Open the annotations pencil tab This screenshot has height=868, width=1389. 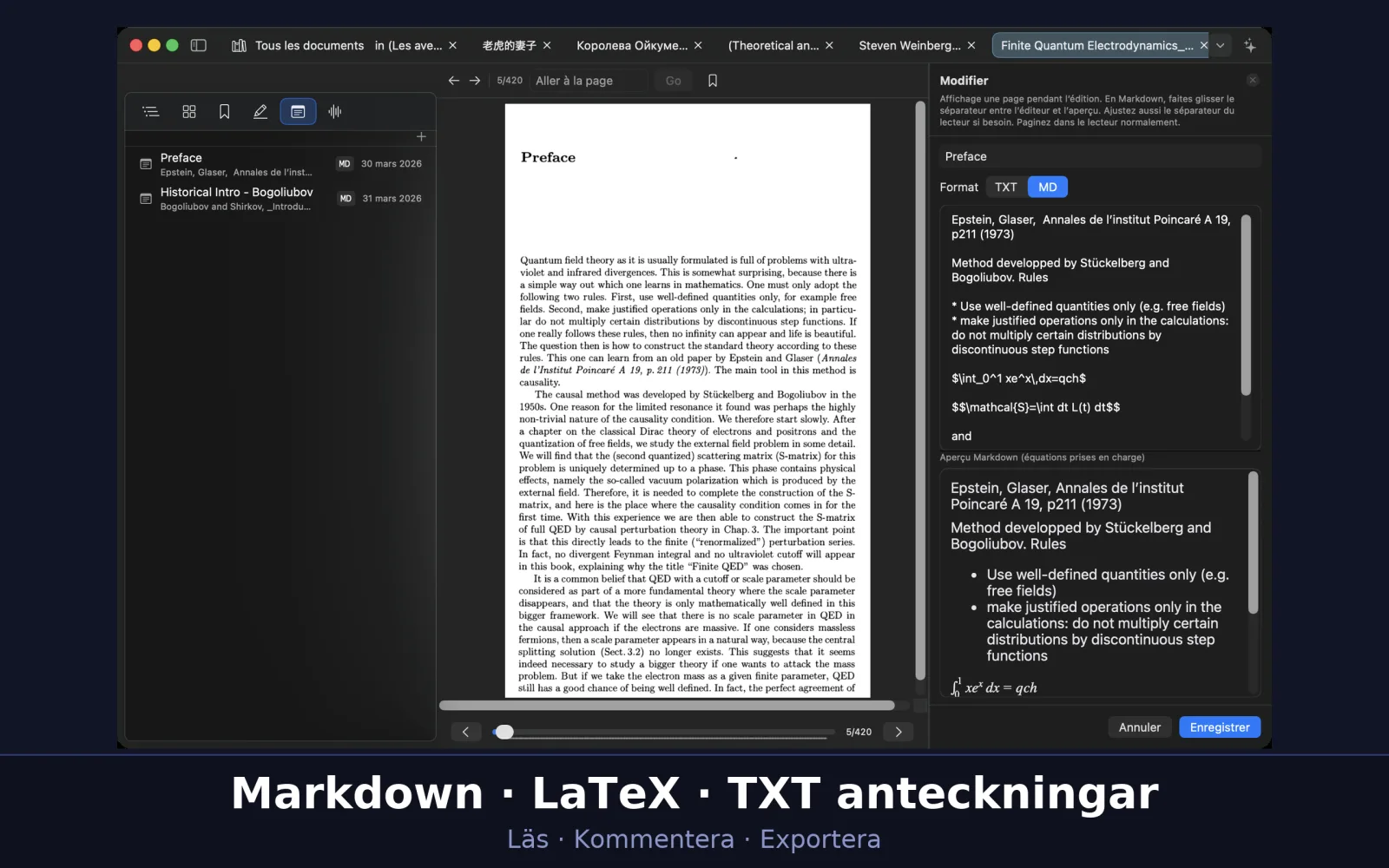click(260, 111)
